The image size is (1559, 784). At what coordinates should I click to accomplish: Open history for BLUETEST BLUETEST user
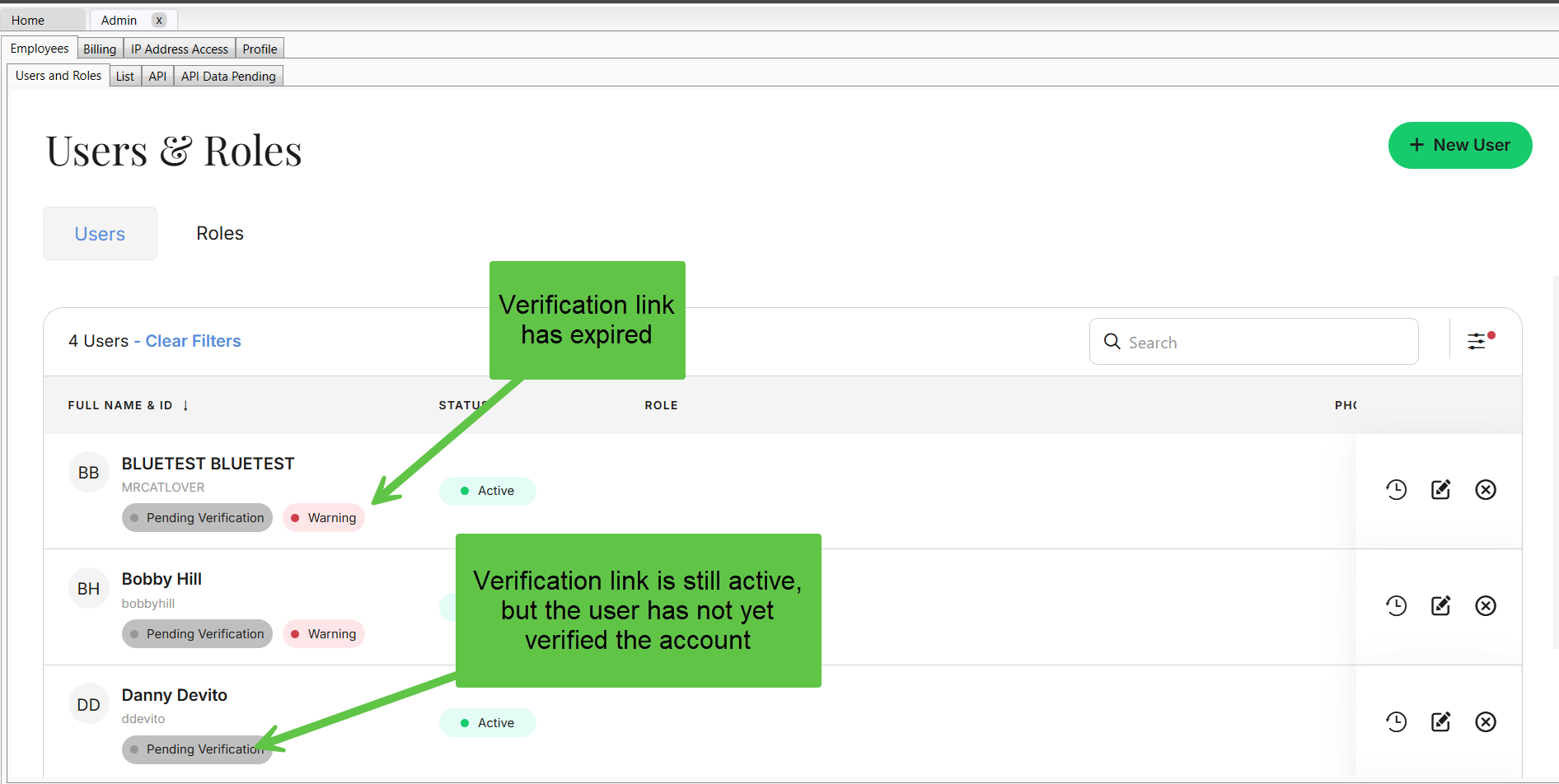click(1396, 490)
